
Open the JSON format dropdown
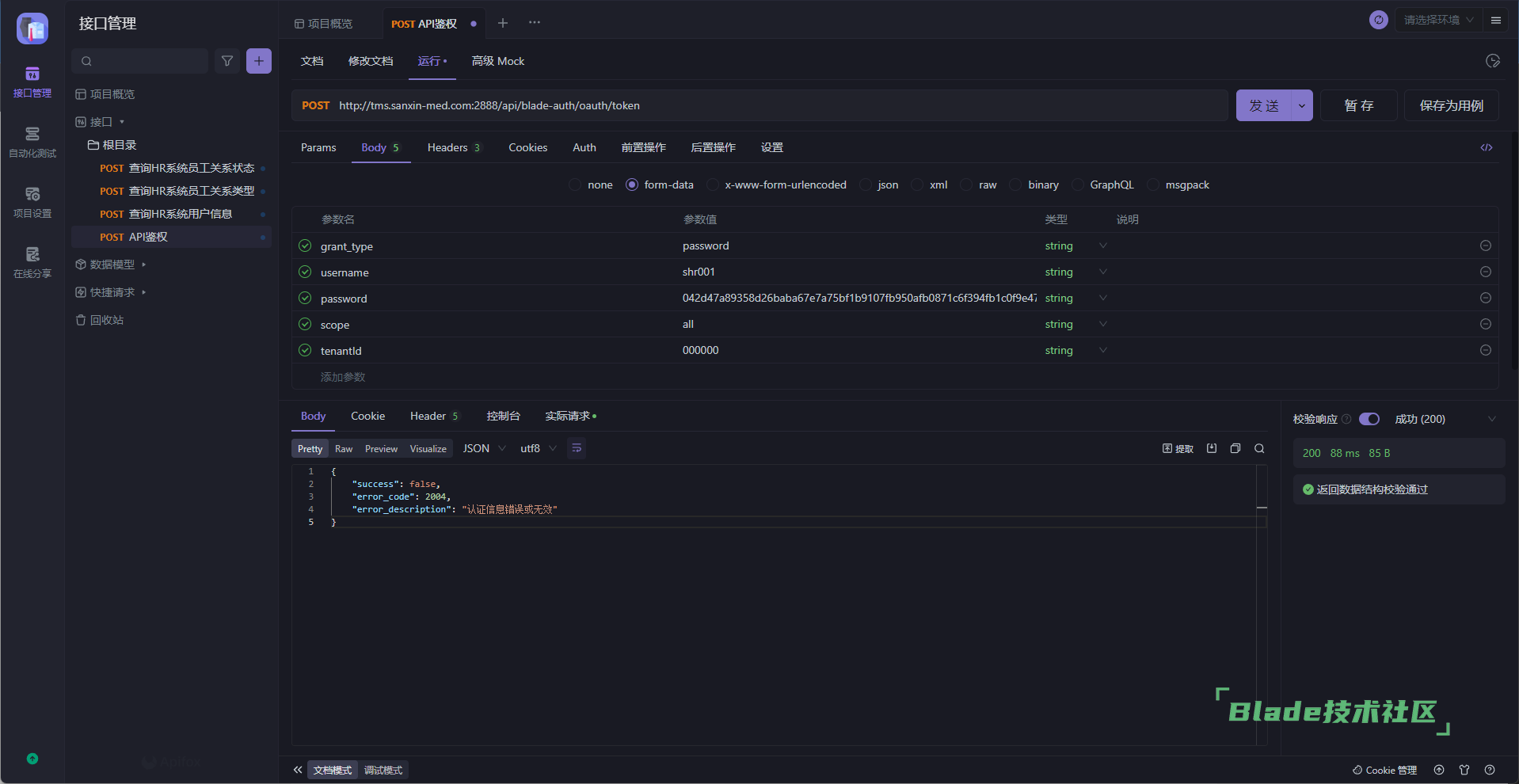pos(484,448)
